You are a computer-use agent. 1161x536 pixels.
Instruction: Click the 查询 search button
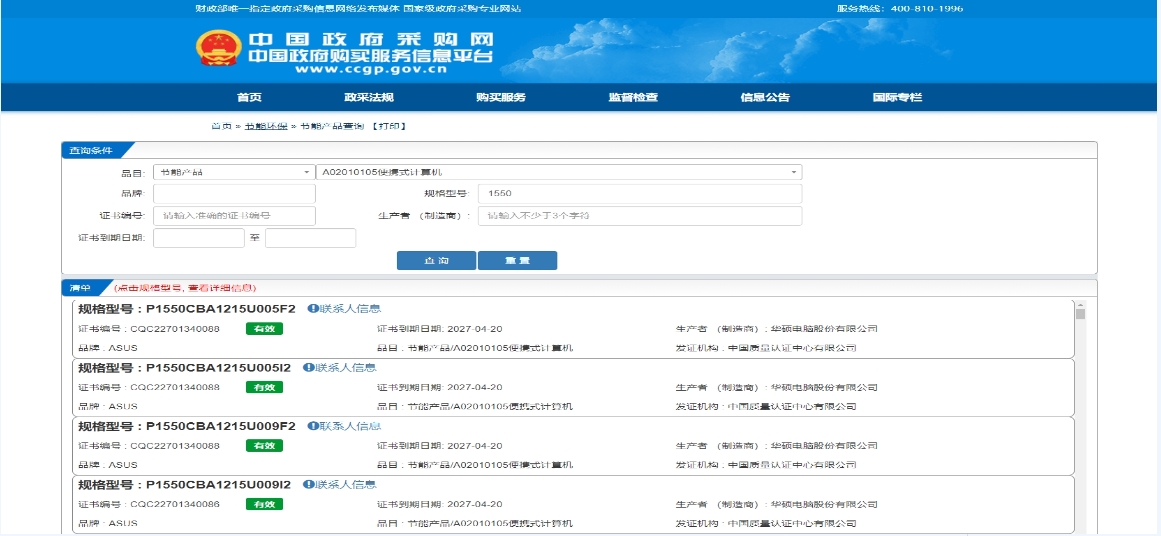pyautogui.click(x=436, y=260)
